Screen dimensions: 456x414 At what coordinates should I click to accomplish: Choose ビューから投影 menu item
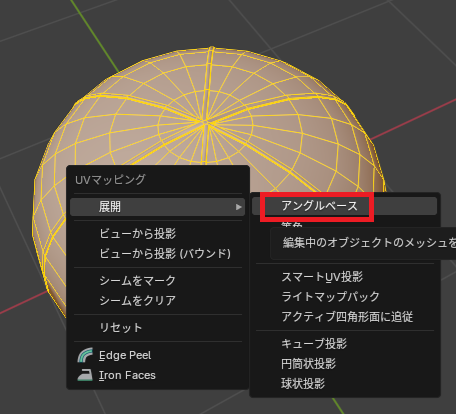(x=138, y=233)
